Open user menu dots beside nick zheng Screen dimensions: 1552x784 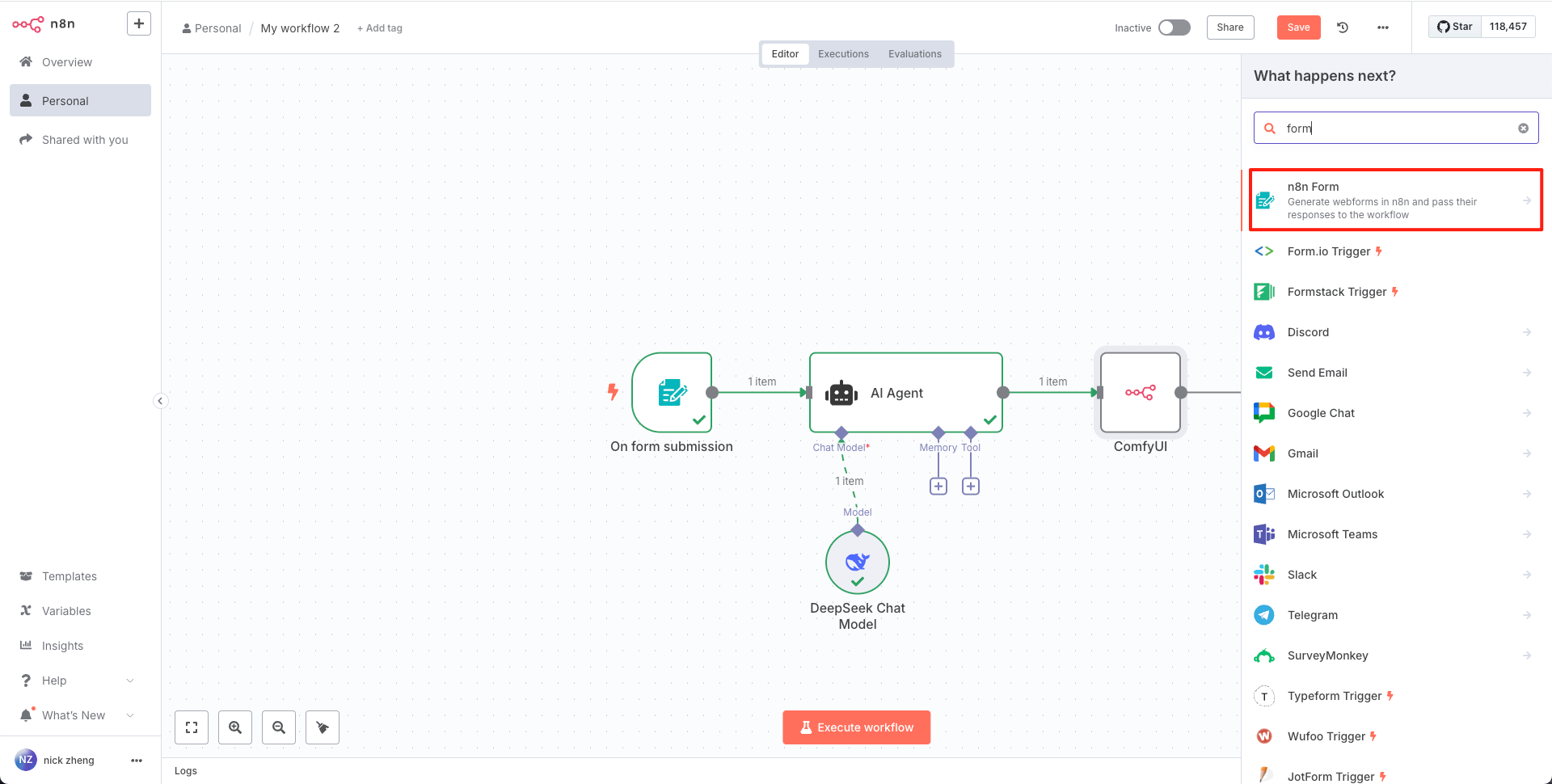pyautogui.click(x=137, y=761)
